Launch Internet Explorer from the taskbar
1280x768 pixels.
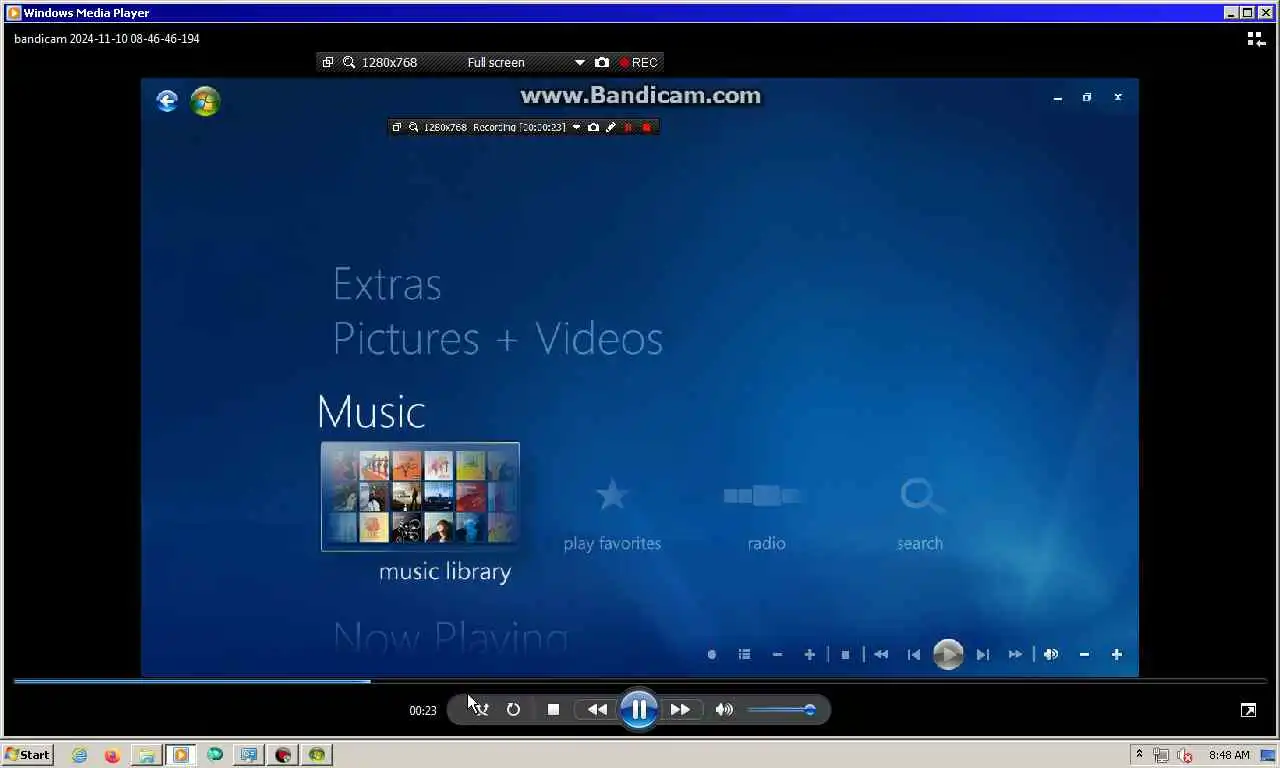79,755
